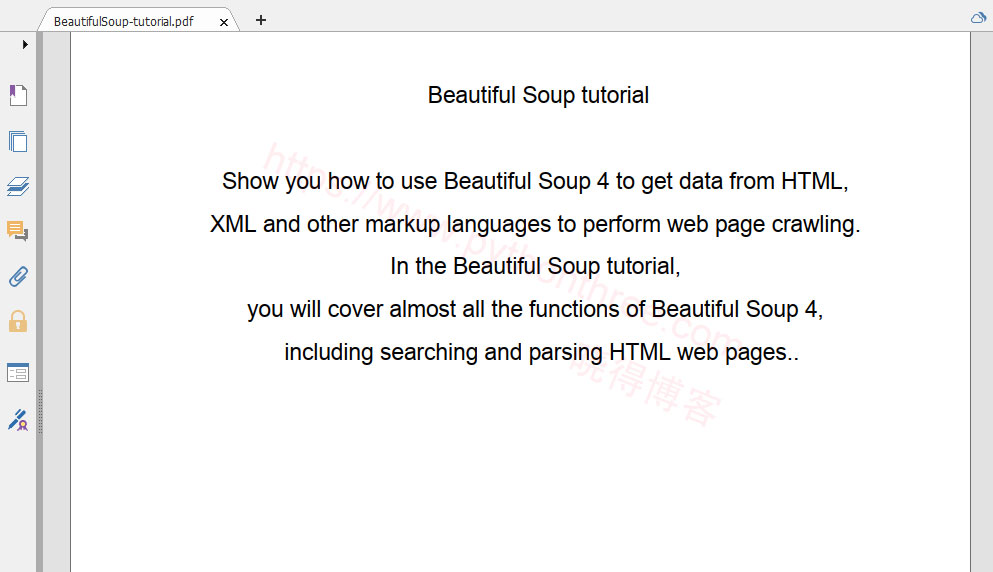
Task: Open the Security lock panel
Action: (18, 322)
